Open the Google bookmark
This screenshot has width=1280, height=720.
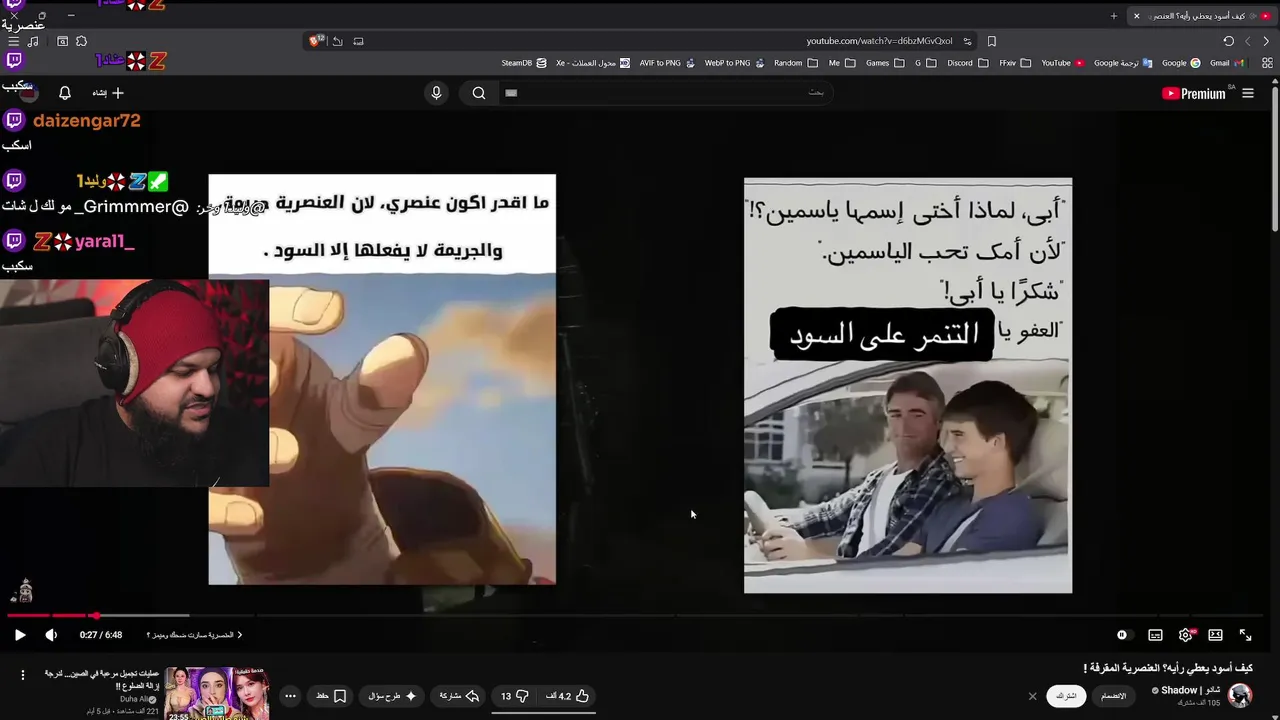point(1181,63)
